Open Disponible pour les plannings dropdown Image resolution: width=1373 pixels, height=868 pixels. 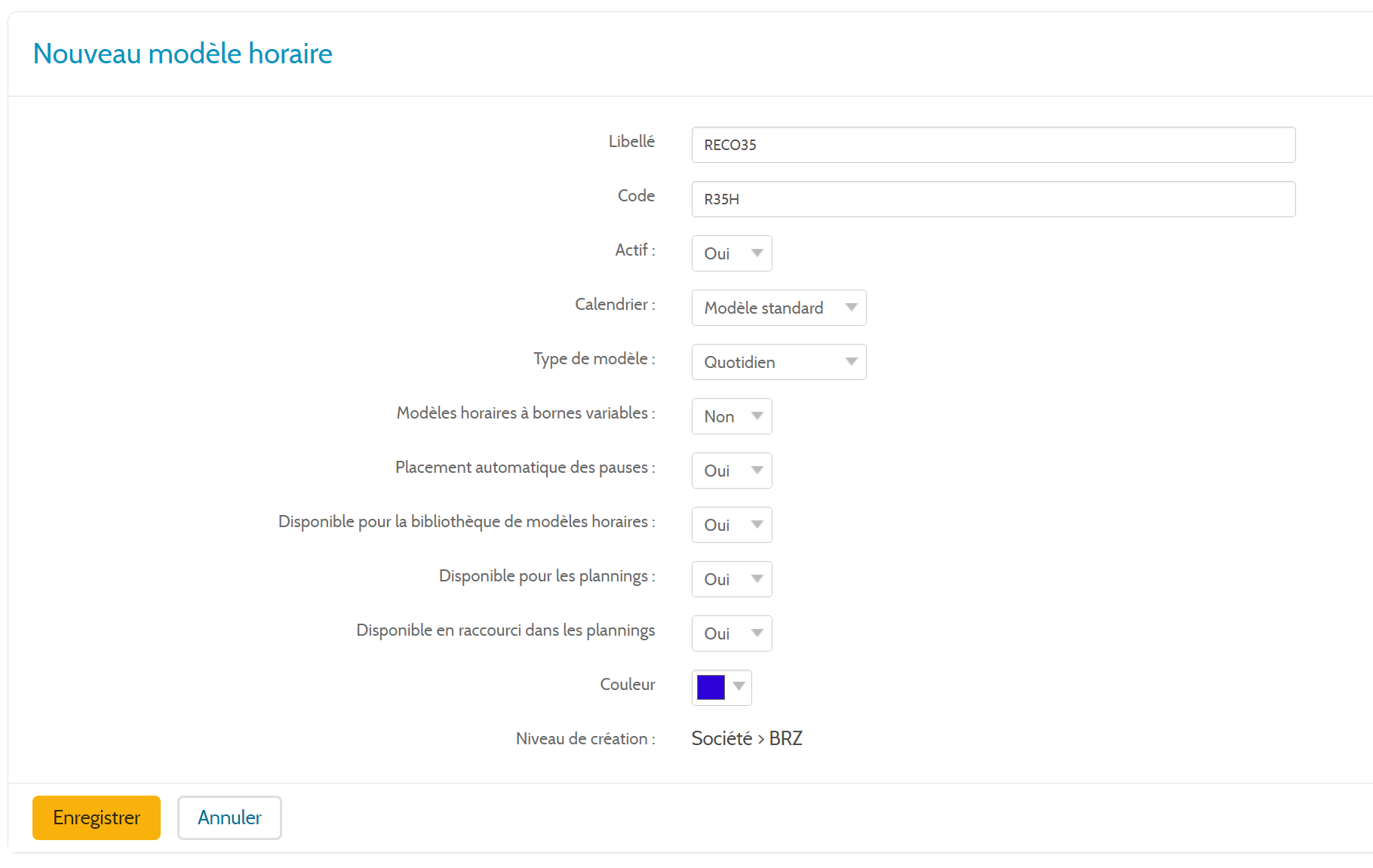coord(730,579)
